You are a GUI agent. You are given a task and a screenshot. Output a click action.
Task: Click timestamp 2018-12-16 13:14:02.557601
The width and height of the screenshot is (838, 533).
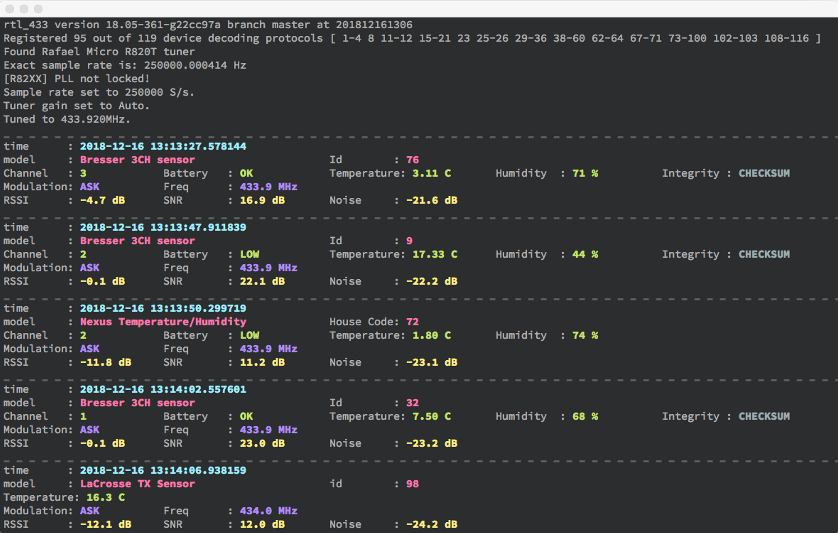[x=163, y=389]
